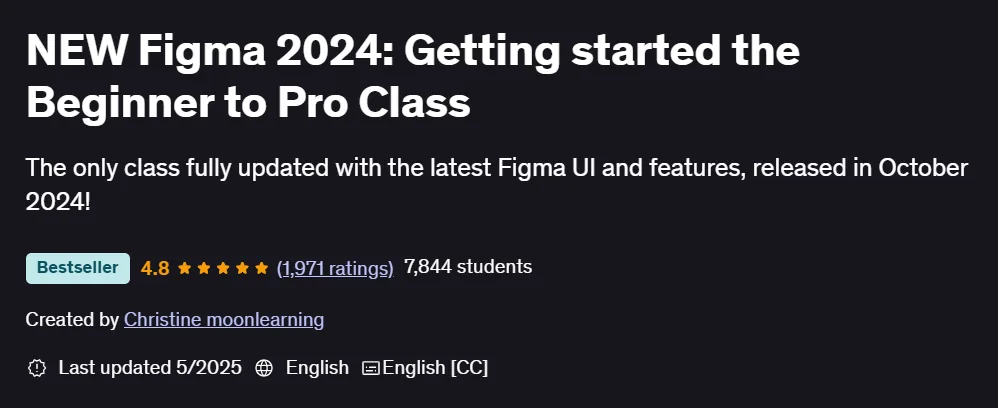This screenshot has width=998, height=408.
Task: Click the globe language icon
Action: 264,368
